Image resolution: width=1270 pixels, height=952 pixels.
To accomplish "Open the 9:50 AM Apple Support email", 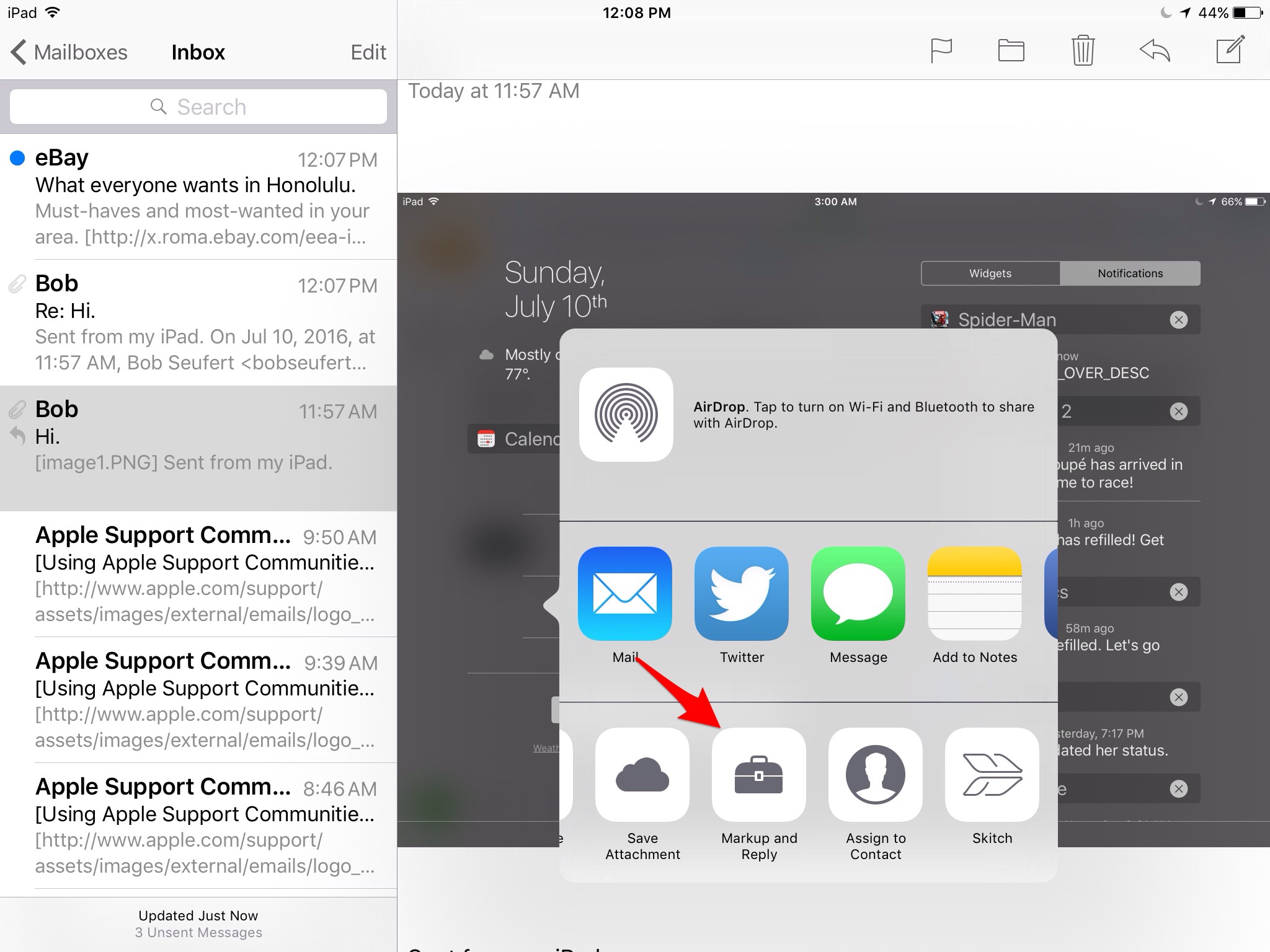I will click(198, 574).
